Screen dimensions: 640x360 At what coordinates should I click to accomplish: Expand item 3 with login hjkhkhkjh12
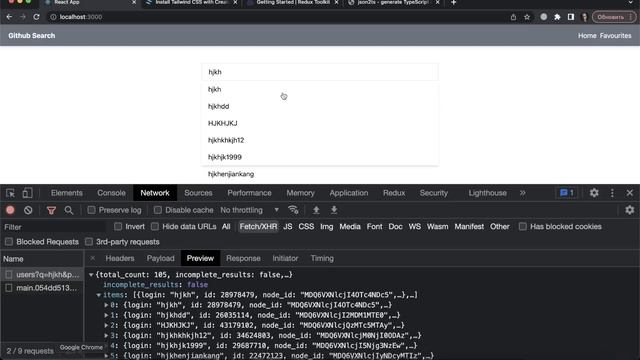click(x=106, y=336)
